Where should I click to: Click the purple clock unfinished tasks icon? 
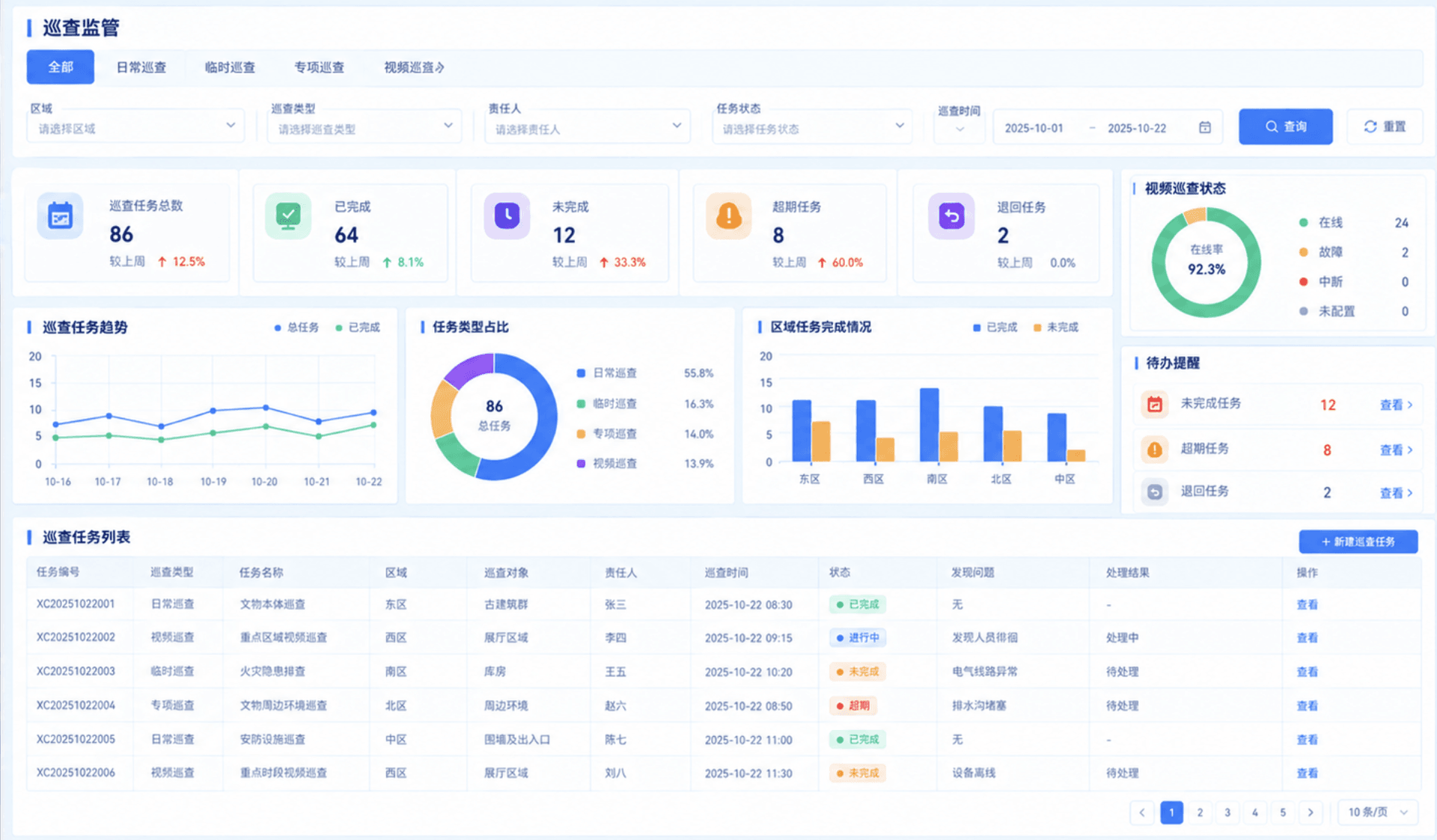(x=507, y=216)
